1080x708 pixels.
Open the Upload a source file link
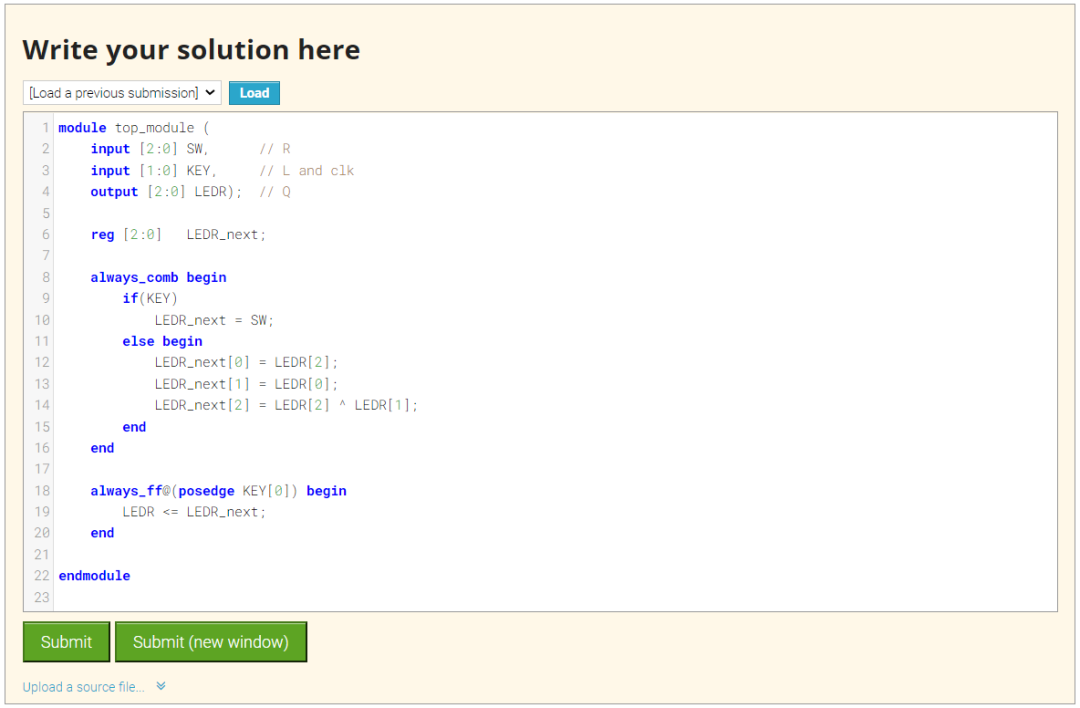[83, 687]
